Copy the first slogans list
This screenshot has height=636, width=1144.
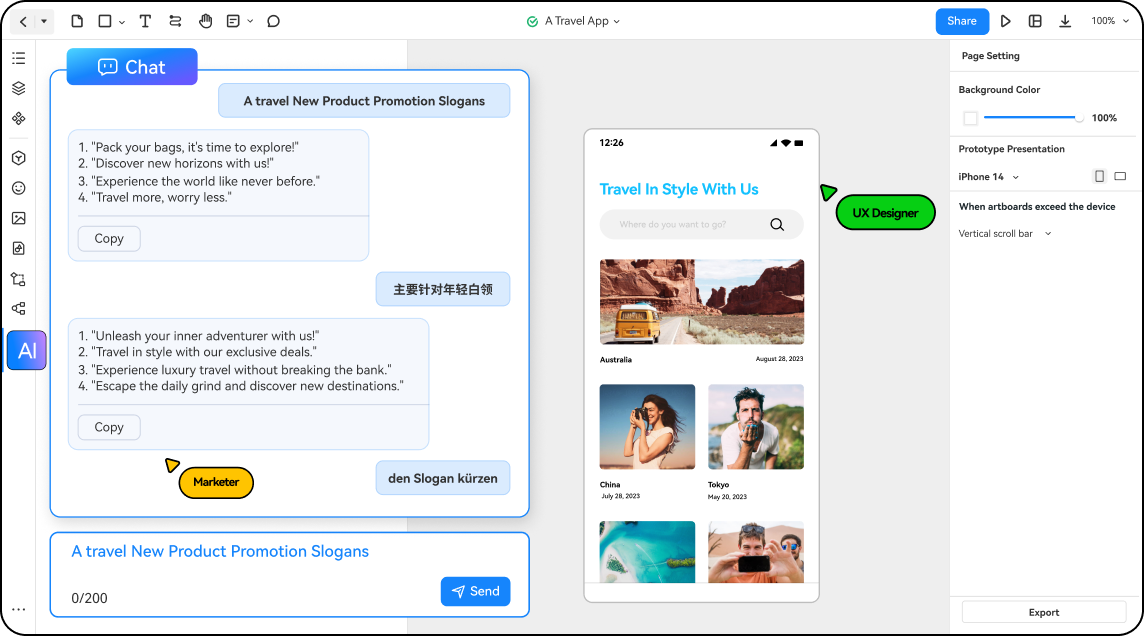click(109, 238)
